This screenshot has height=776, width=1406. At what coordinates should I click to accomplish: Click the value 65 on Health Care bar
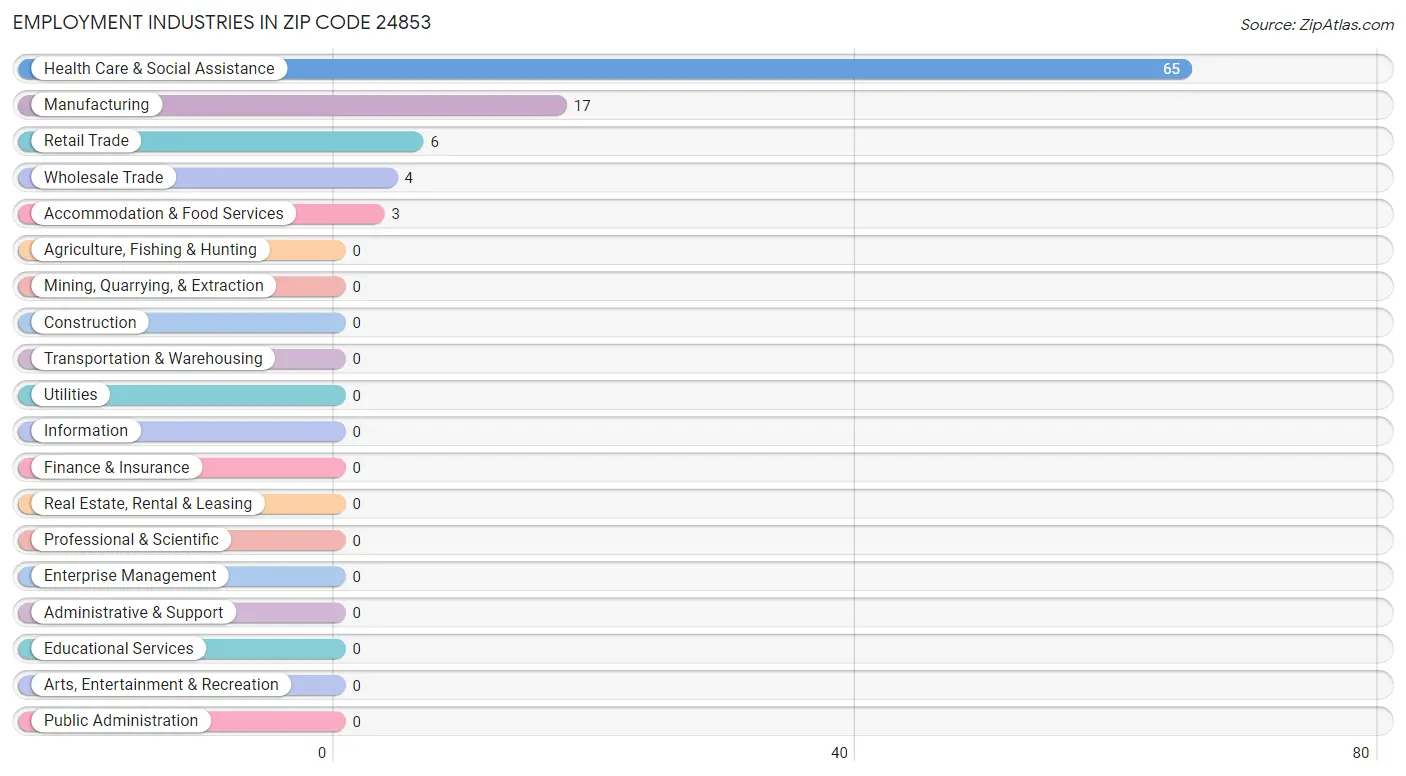tap(1171, 69)
